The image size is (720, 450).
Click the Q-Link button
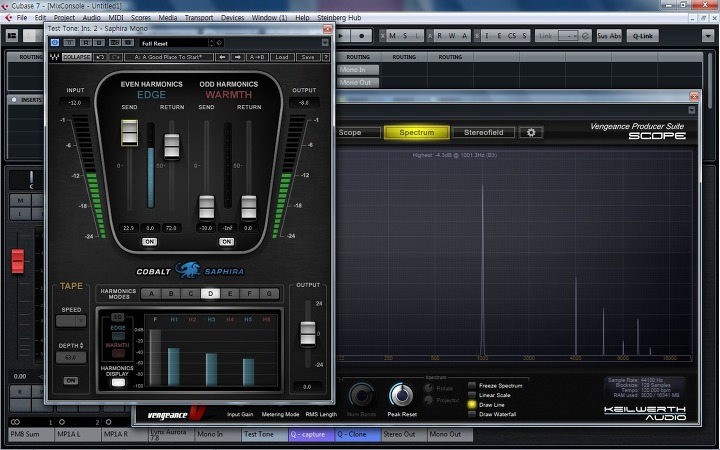[642, 36]
